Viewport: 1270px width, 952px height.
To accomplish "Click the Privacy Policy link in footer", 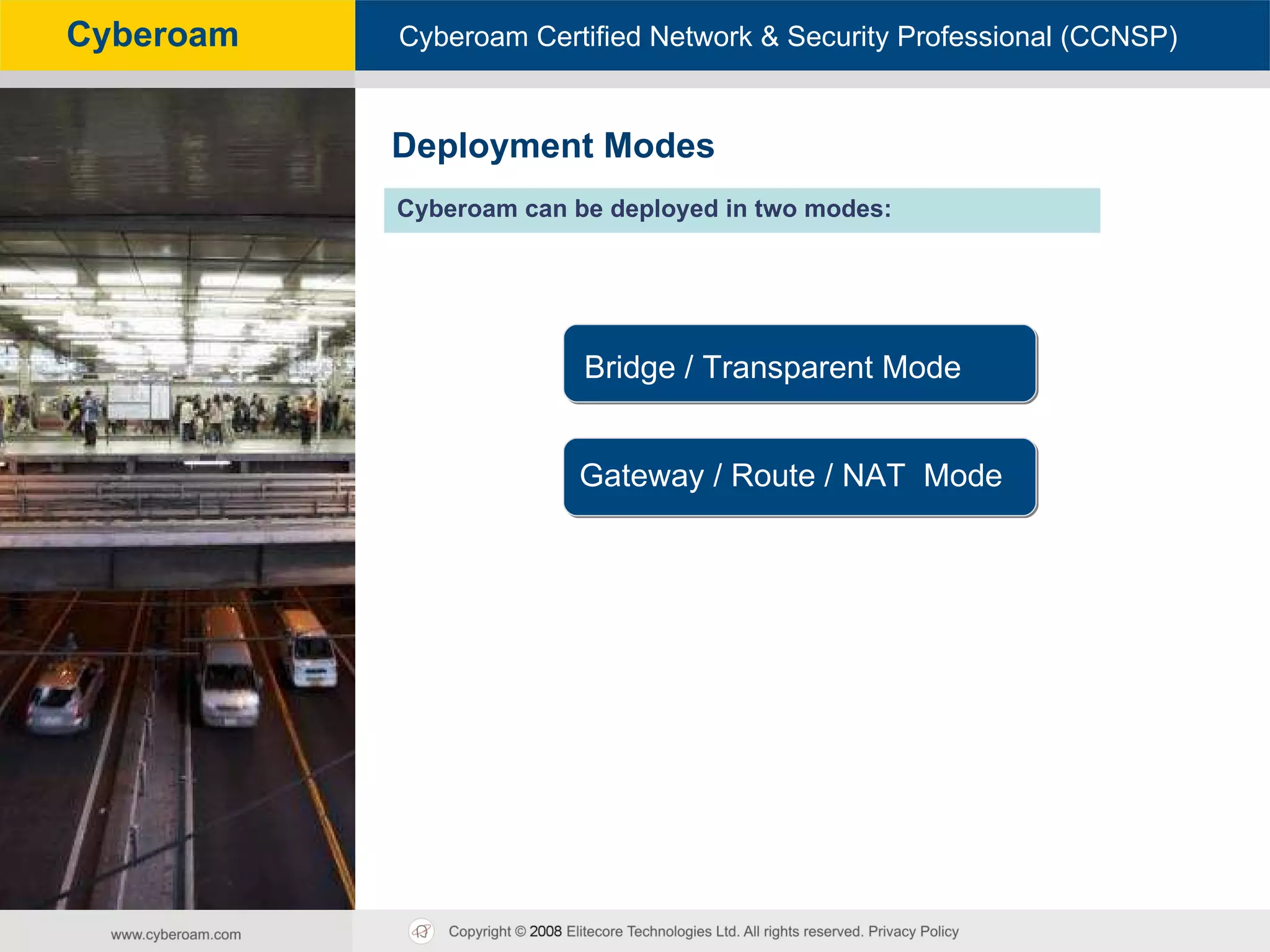I will 913,932.
